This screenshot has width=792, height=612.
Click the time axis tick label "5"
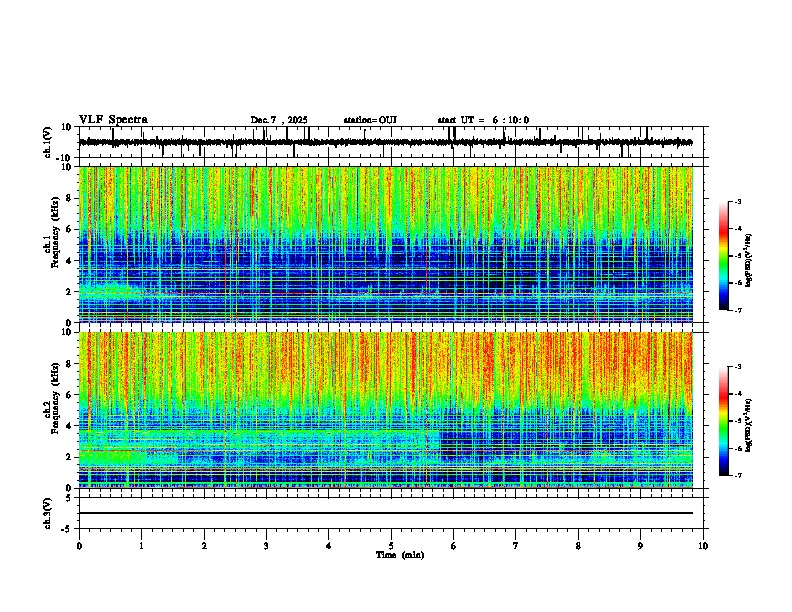[391, 546]
